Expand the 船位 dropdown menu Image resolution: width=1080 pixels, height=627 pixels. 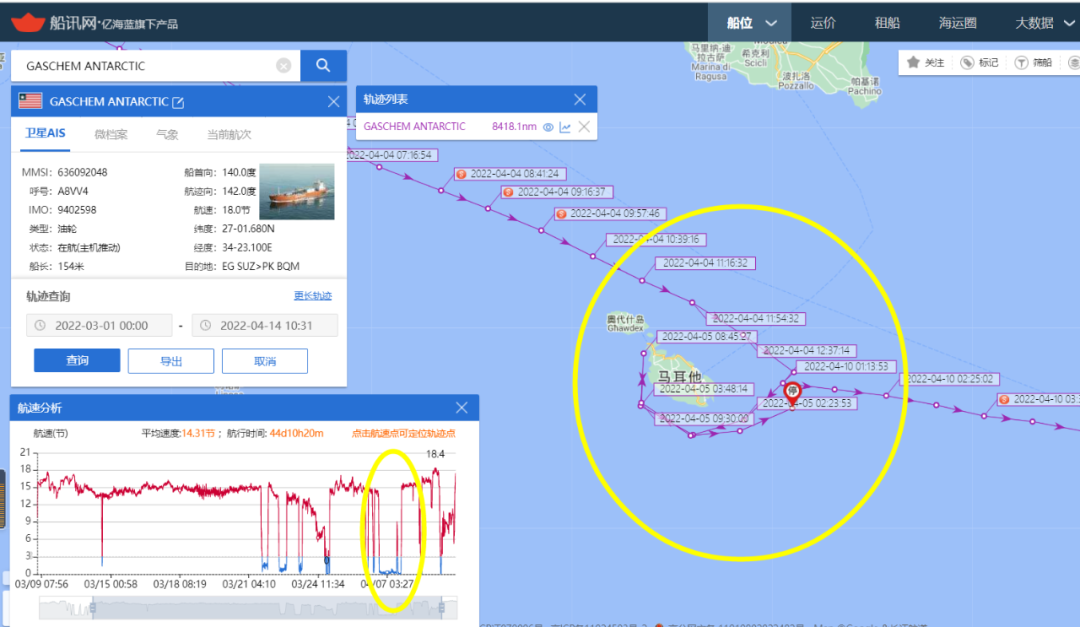coord(771,23)
